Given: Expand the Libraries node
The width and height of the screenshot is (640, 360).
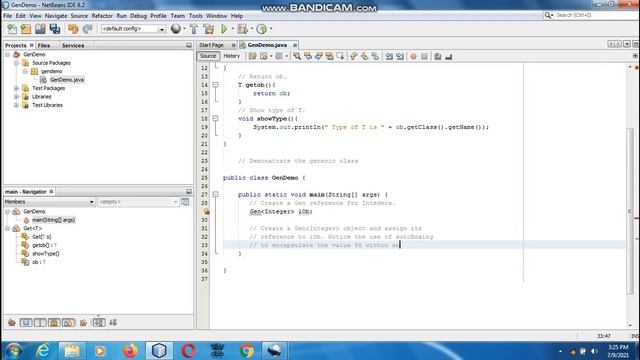Looking at the screenshot, I should pyautogui.click(x=16, y=97).
